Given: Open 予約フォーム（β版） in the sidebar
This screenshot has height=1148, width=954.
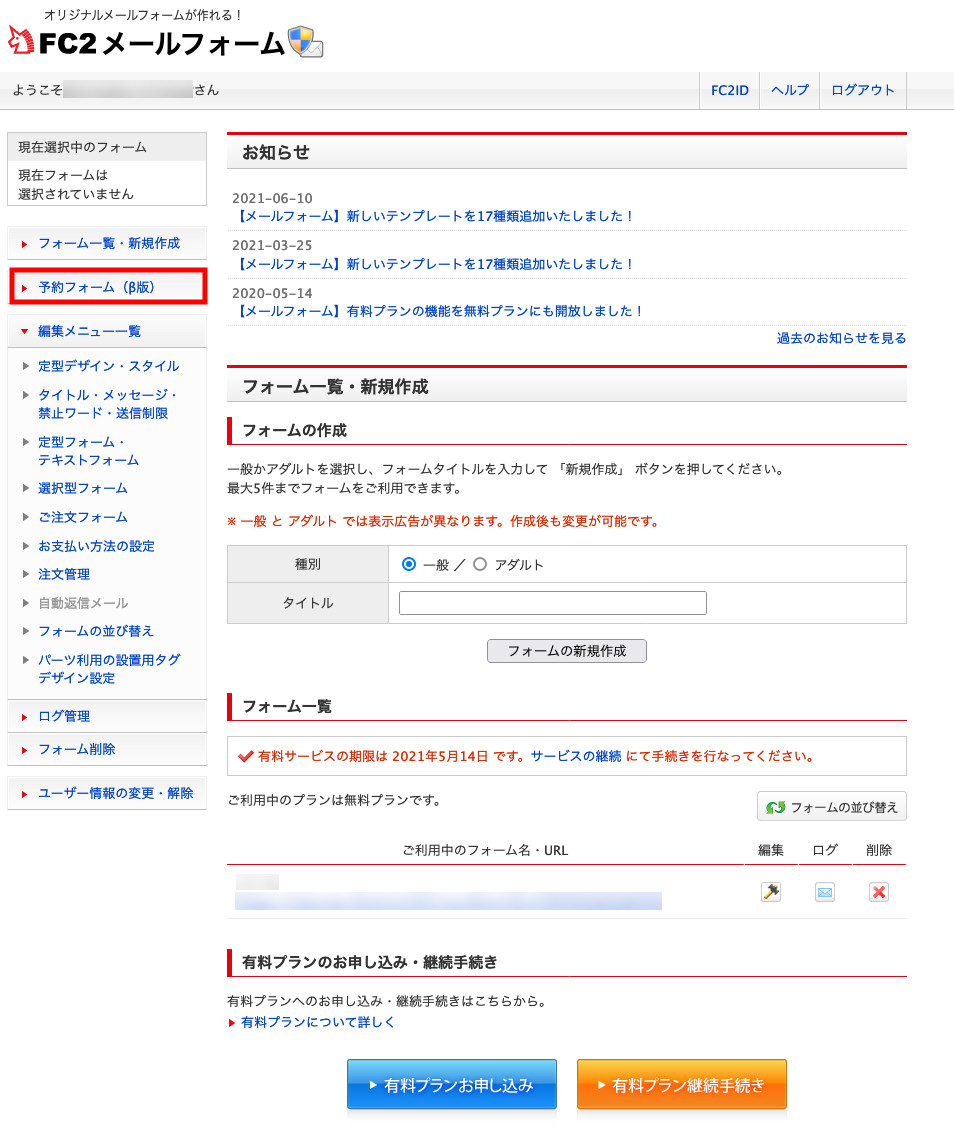Looking at the screenshot, I should [108, 287].
